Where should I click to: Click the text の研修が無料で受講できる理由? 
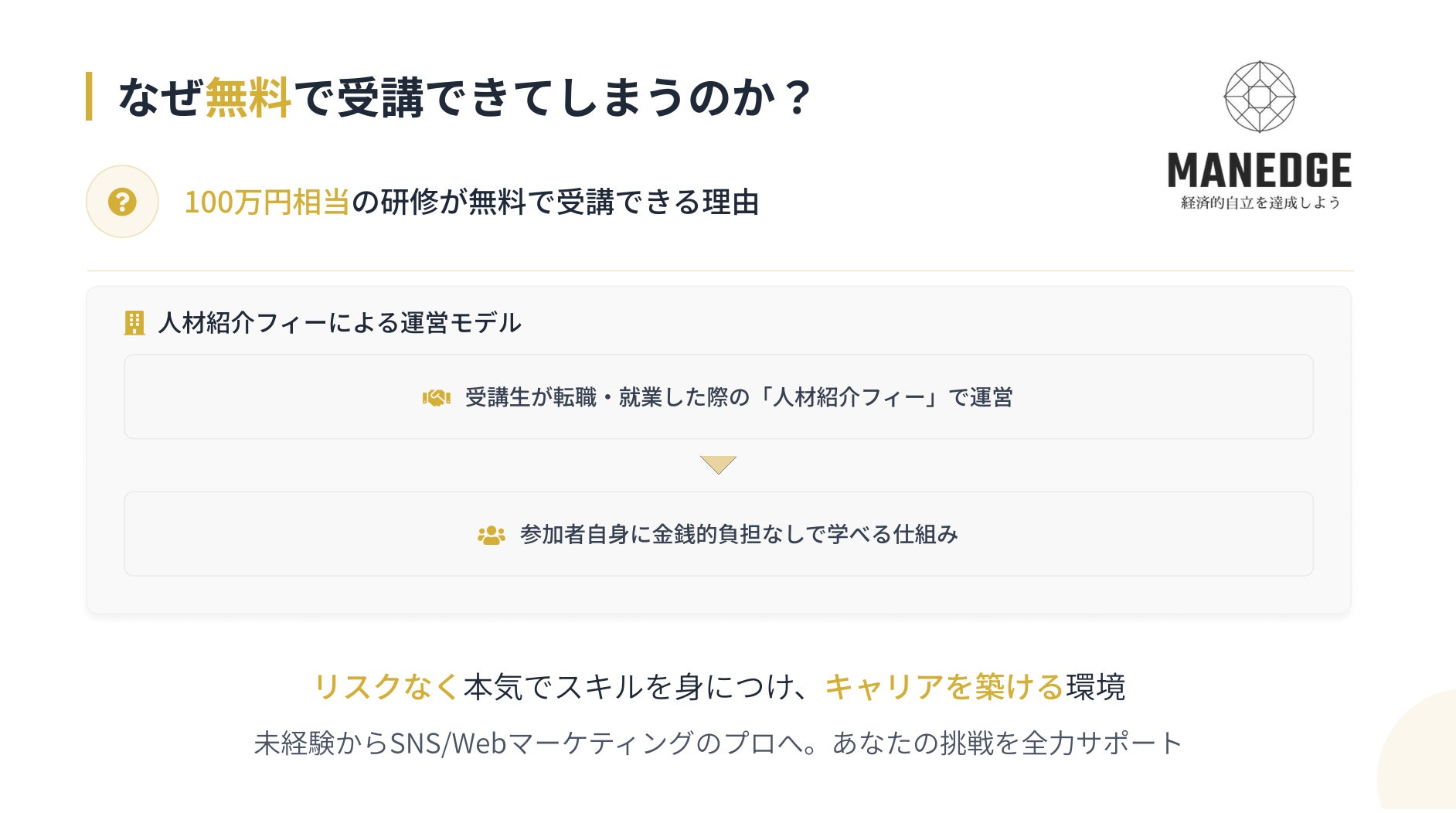coord(555,202)
